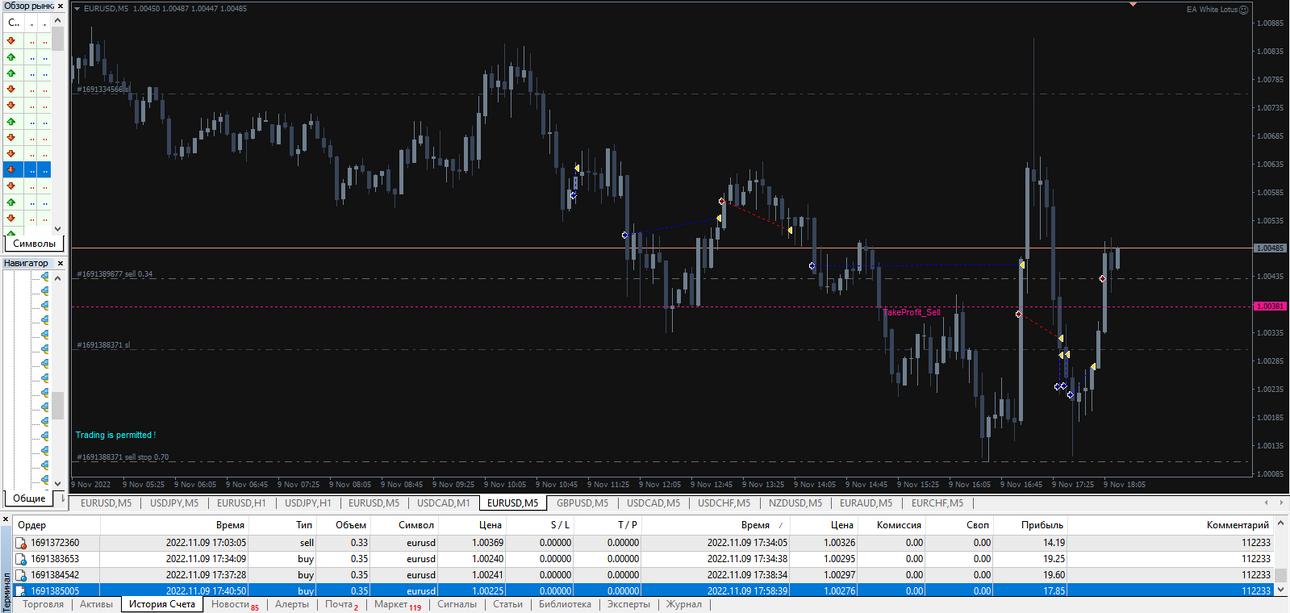Click the current price label 1.00485
Screen dimensions: 1290x613
click(x=1270, y=248)
